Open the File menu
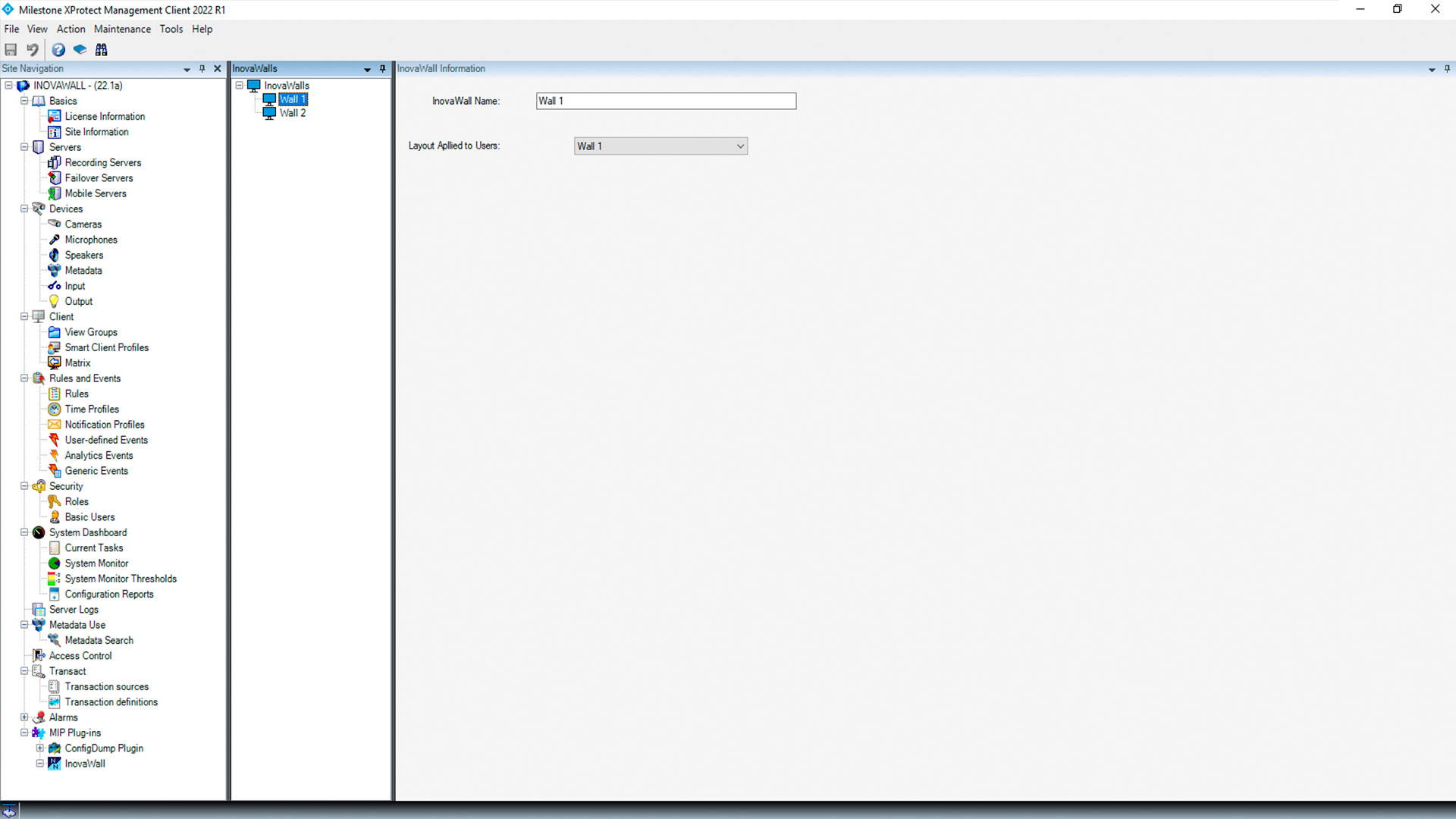 11,29
